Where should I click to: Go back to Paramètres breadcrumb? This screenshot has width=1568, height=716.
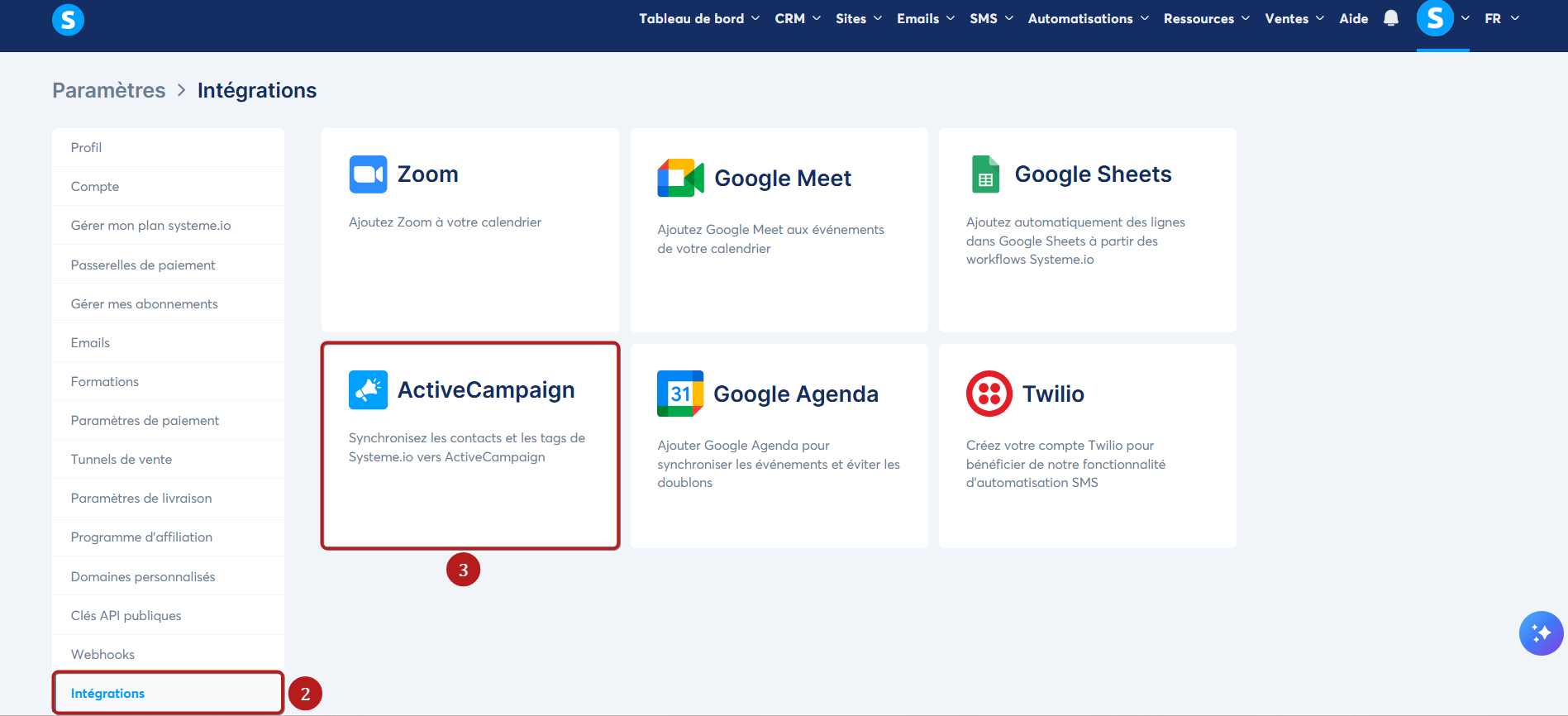pos(109,90)
